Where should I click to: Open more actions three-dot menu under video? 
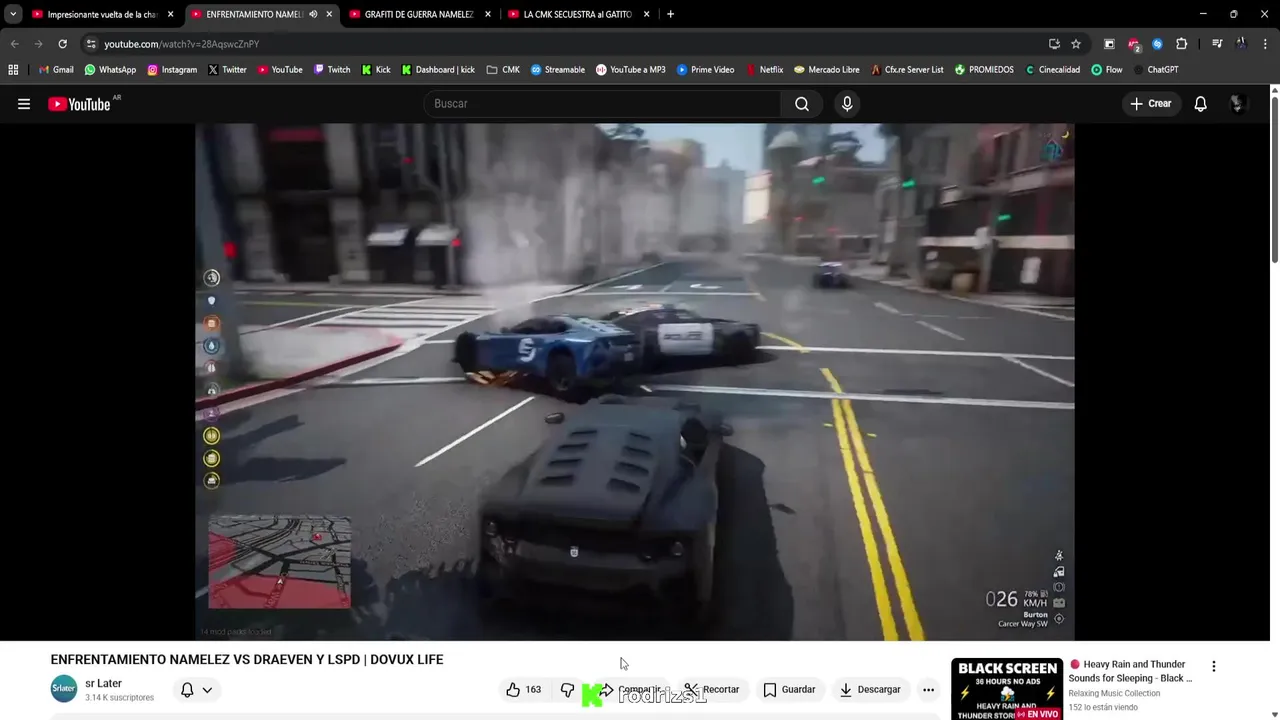(x=928, y=689)
